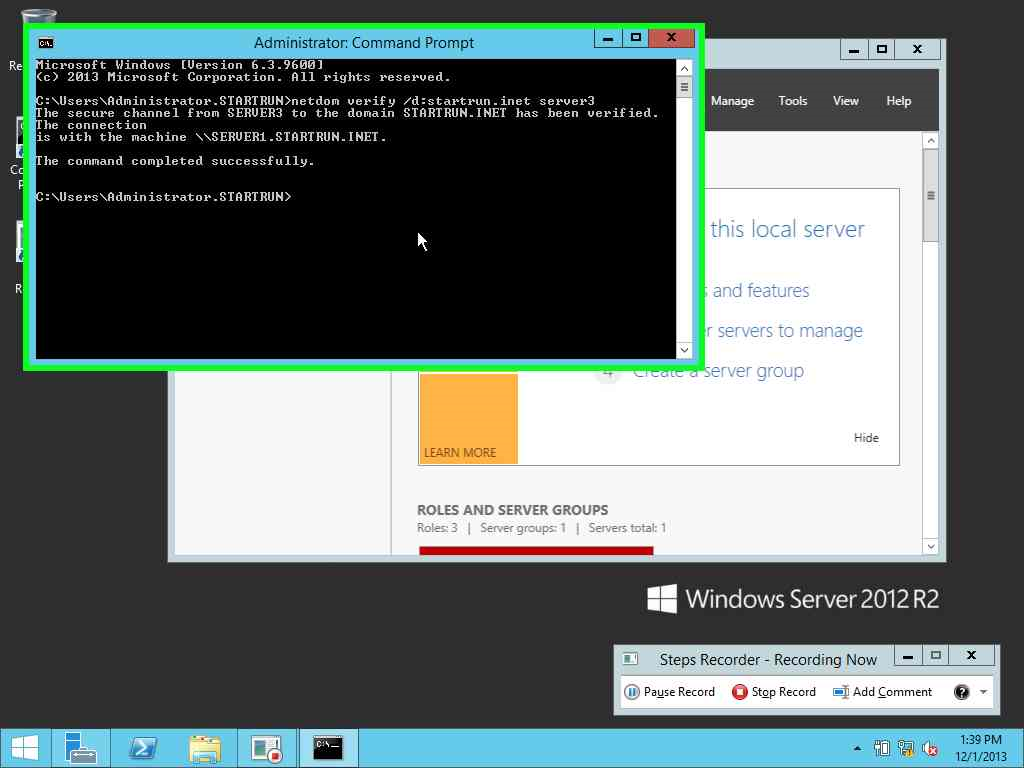Click the muted speaker icon in system tray
The width and height of the screenshot is (1024, 768).
tap(929, 748)
